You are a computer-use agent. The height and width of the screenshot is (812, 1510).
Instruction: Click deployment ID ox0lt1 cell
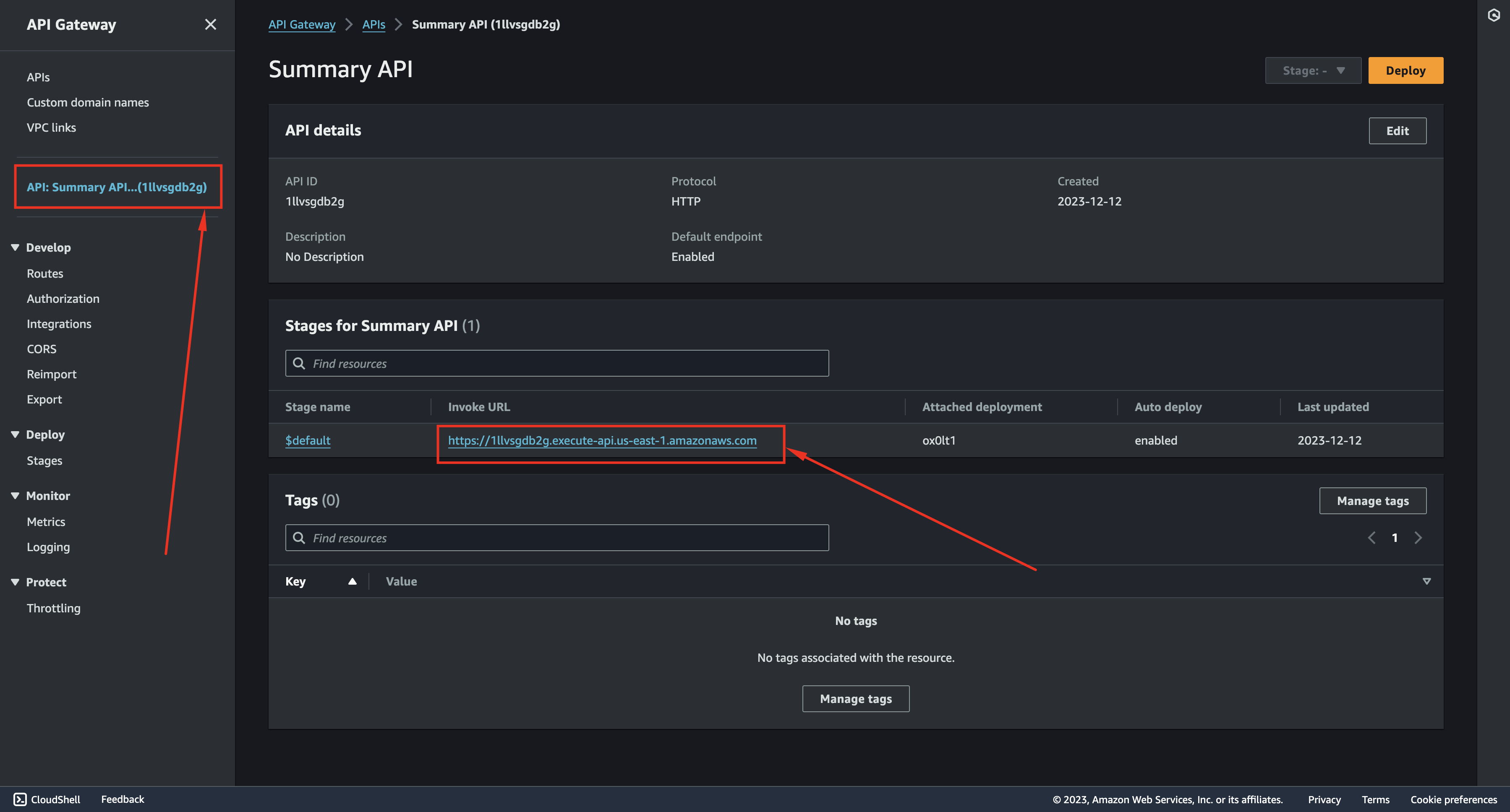pyautogui.click(x=939, y=440)
